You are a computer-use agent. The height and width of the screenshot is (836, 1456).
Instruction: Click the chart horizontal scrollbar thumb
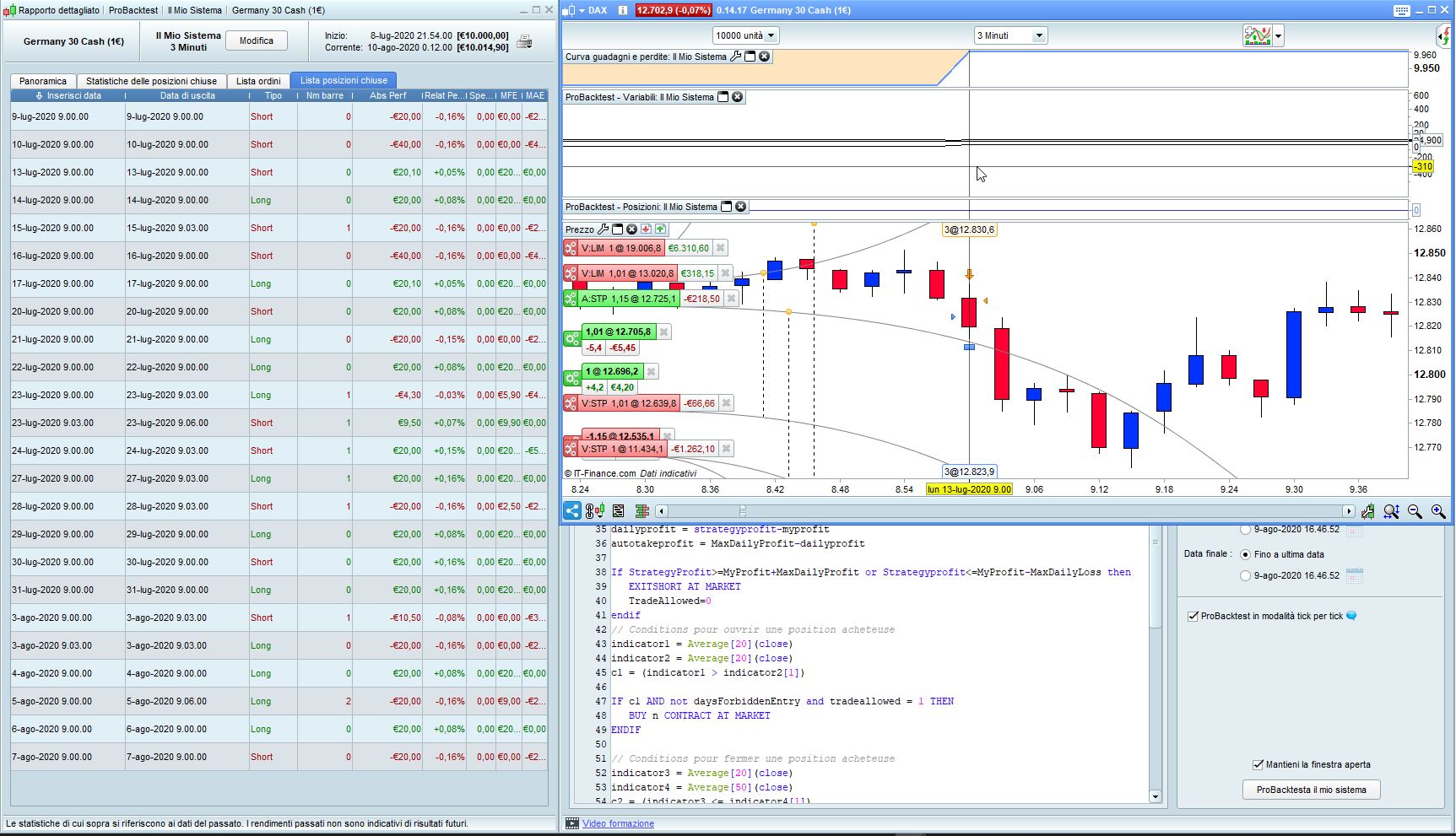click(x=743, y=511)
